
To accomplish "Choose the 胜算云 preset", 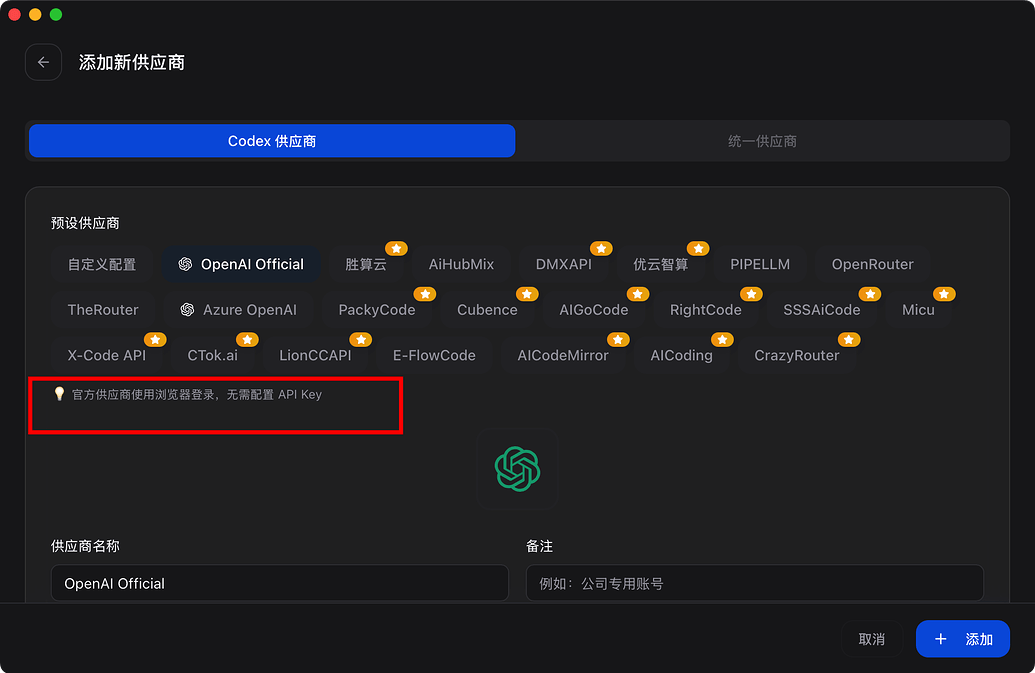I will (x=366, y=264).
